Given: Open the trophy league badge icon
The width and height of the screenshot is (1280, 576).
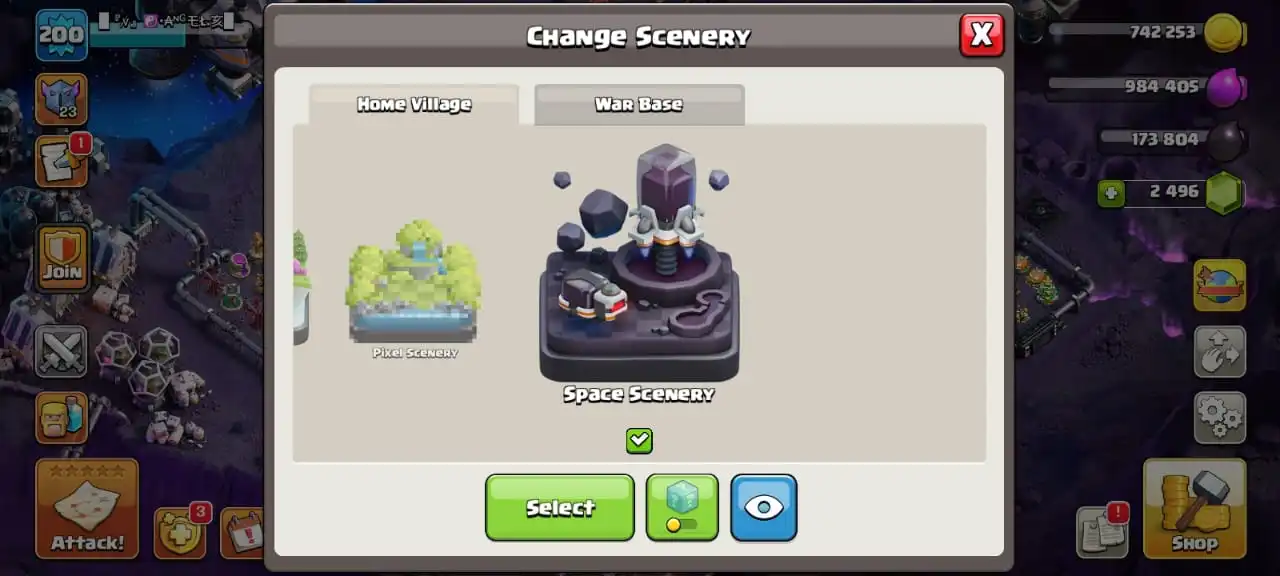Looking at the screenshot, I should click(x=62, y=99).
